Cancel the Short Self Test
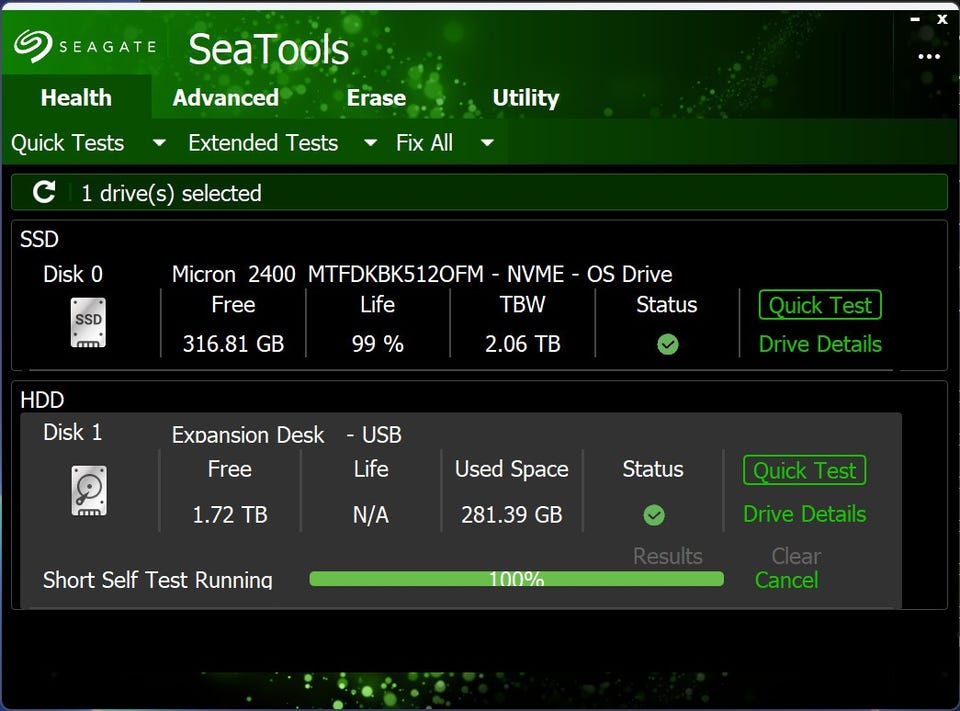This screenshot has width=960, height=711. [786, 580]
